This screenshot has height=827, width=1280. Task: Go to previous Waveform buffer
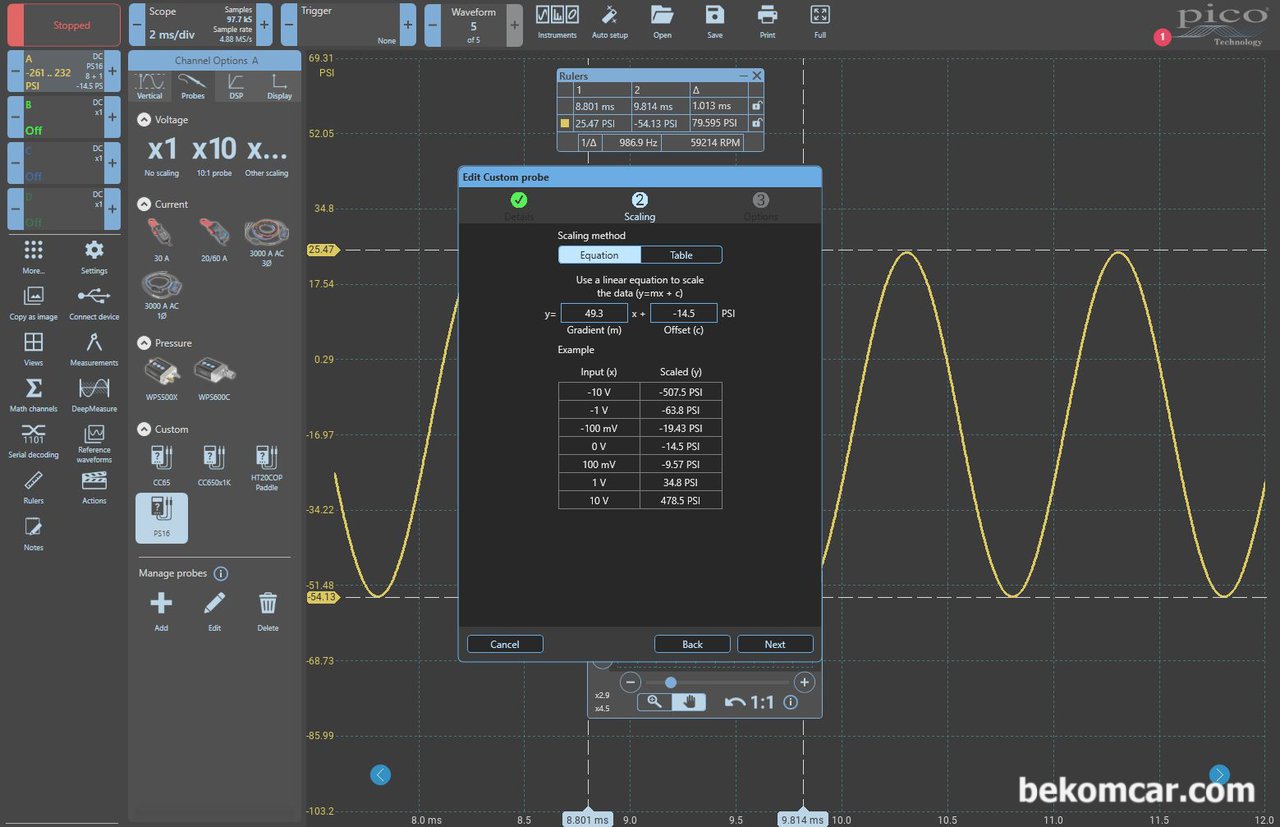(432, 25)
